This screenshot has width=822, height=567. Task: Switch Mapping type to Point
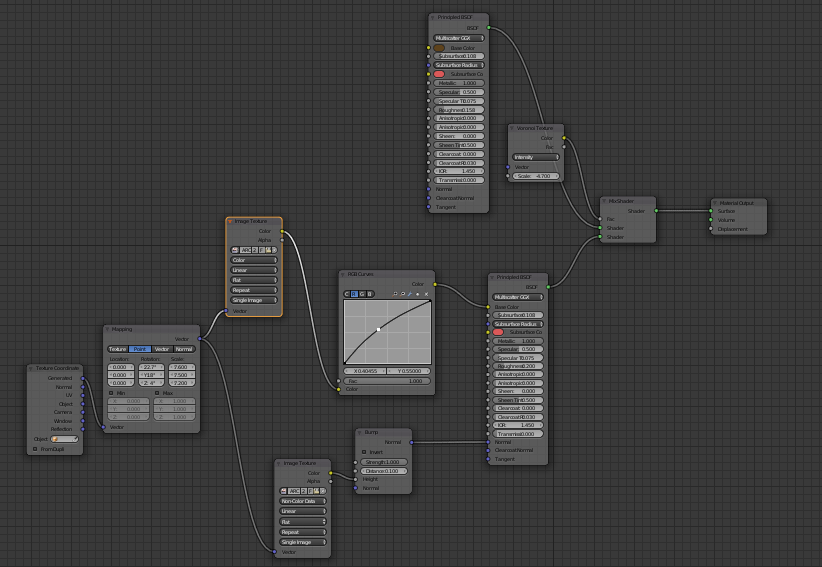140,349
